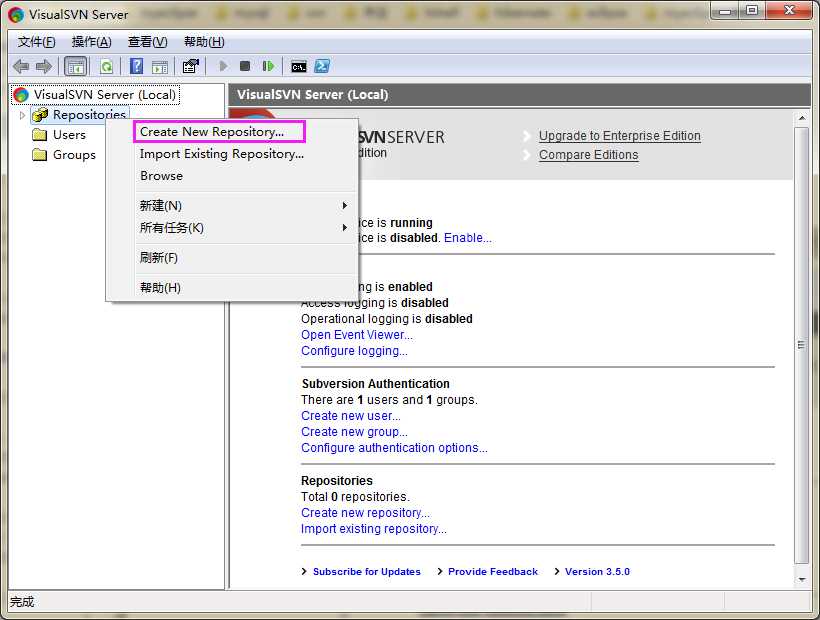Click the Groups folder icon
This screenshot has width=820, height=620.
(40, 155)
